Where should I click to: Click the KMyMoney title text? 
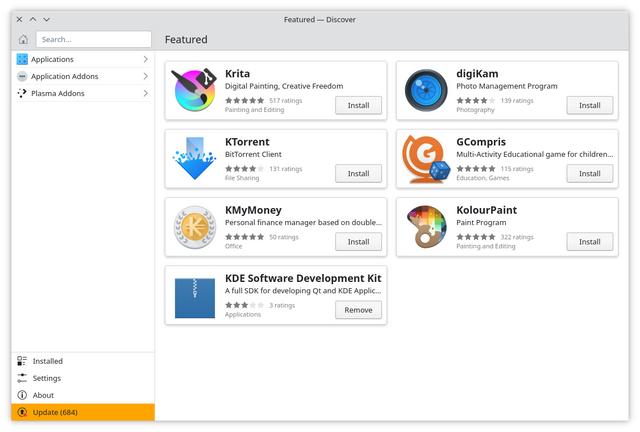[x=253, y=210]
